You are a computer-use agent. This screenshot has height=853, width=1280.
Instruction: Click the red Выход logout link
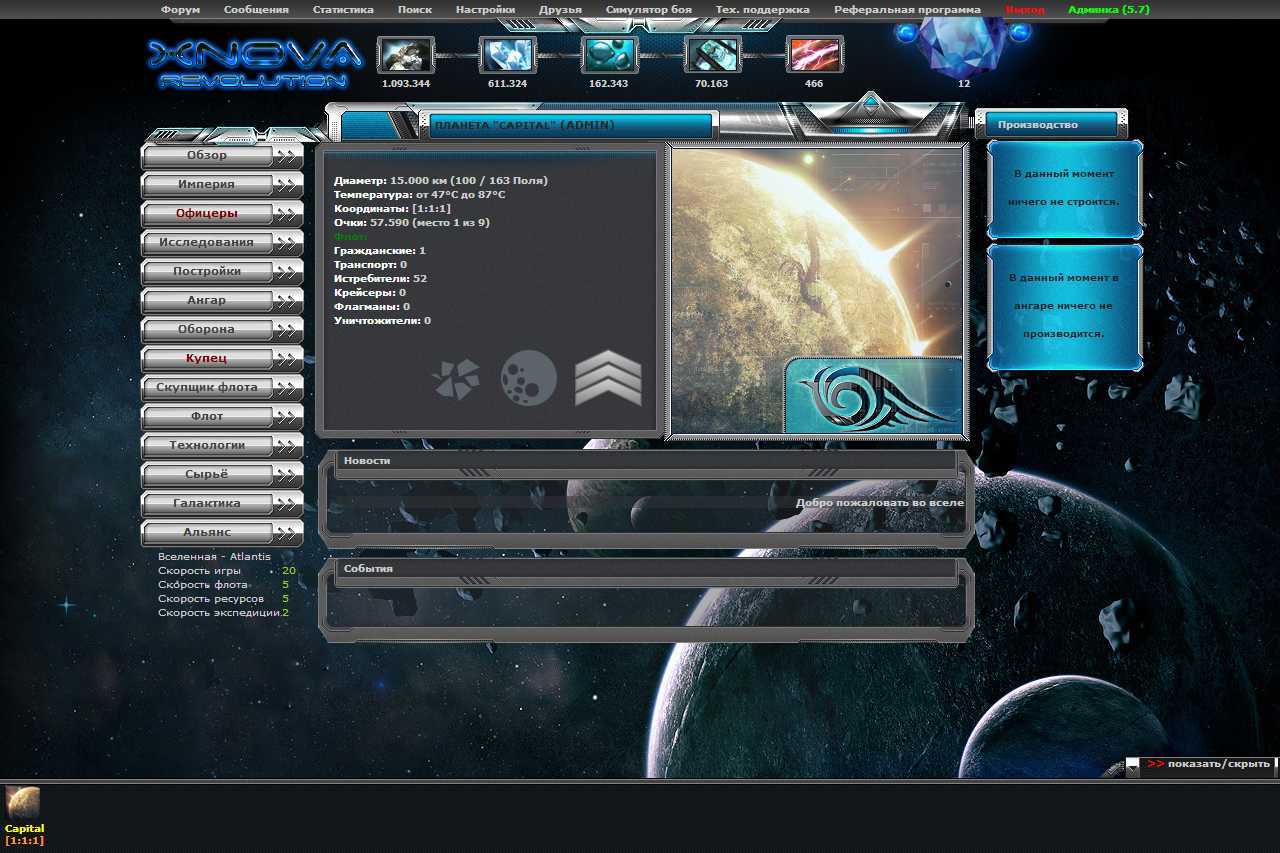1025,10
